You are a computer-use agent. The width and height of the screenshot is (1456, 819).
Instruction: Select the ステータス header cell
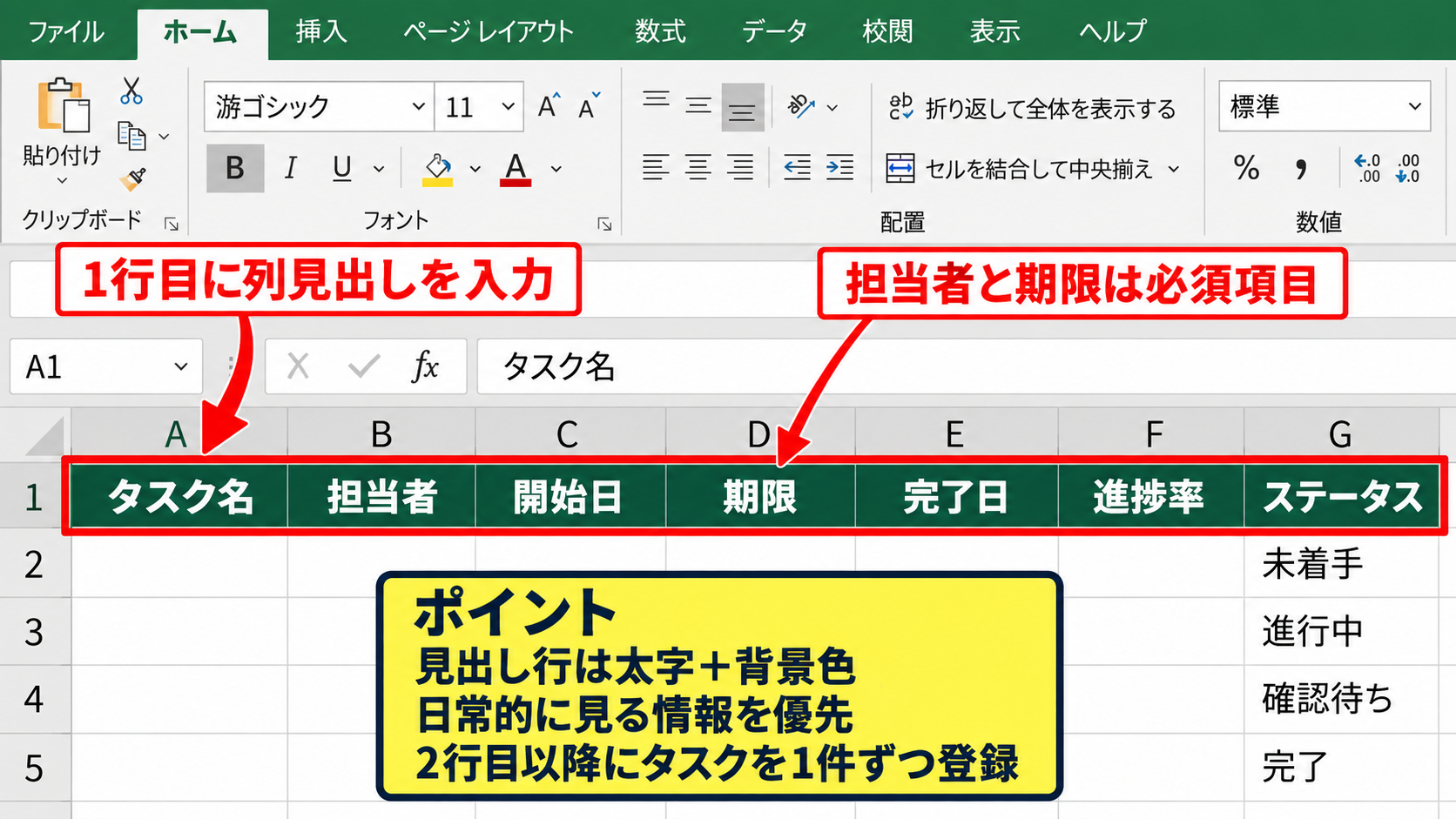click(x=1341, y=496)
